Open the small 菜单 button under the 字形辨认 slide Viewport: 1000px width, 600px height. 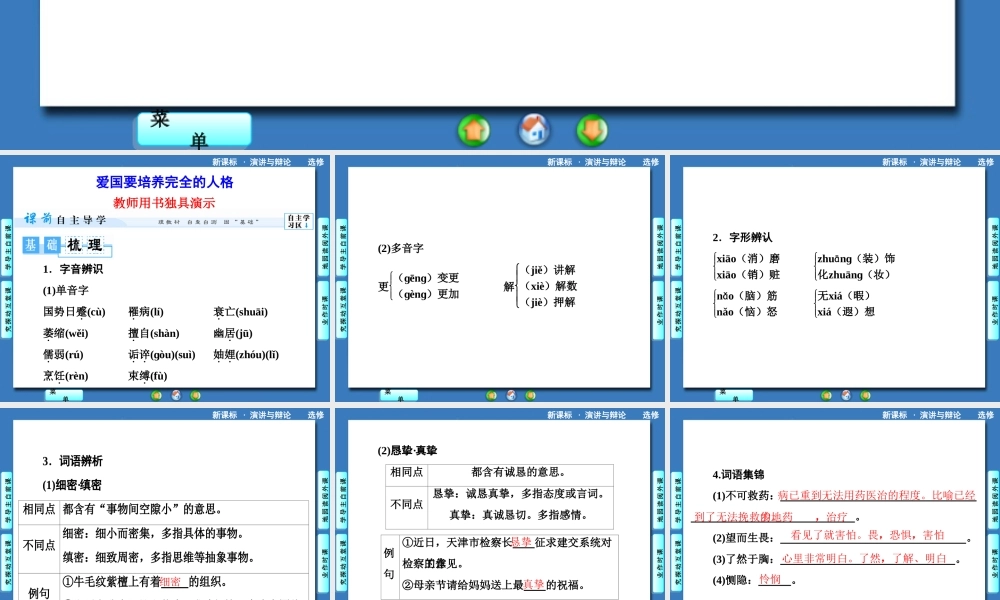coord(733,395)
